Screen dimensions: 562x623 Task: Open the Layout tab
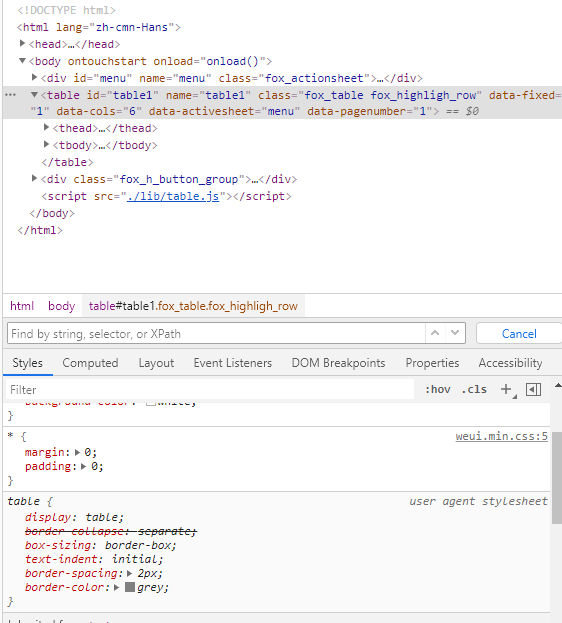point(156,363)
